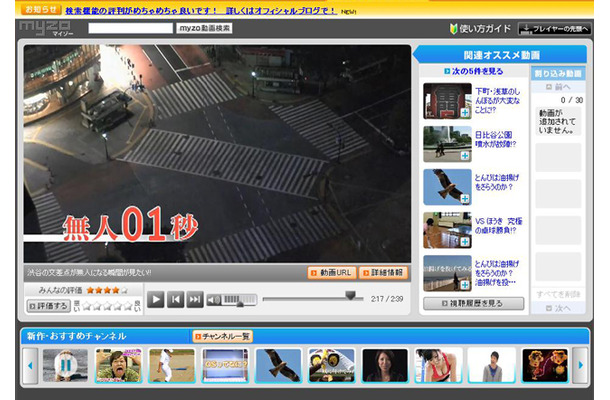
Task: Click 次へ in the queue panel
Action: 558,308
